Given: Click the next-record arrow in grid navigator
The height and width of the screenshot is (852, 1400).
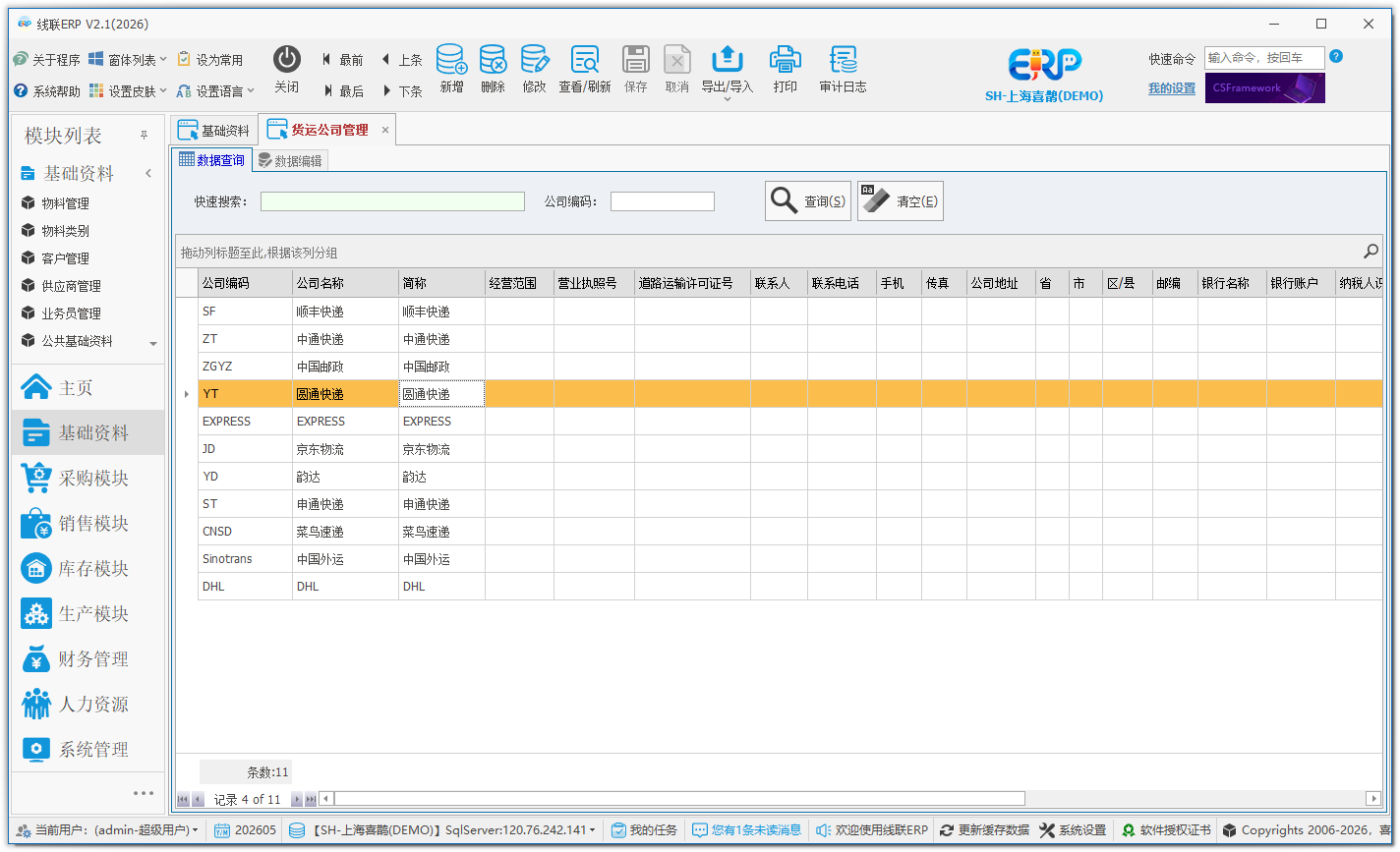Looking at the screenshot, I should 296,799.
